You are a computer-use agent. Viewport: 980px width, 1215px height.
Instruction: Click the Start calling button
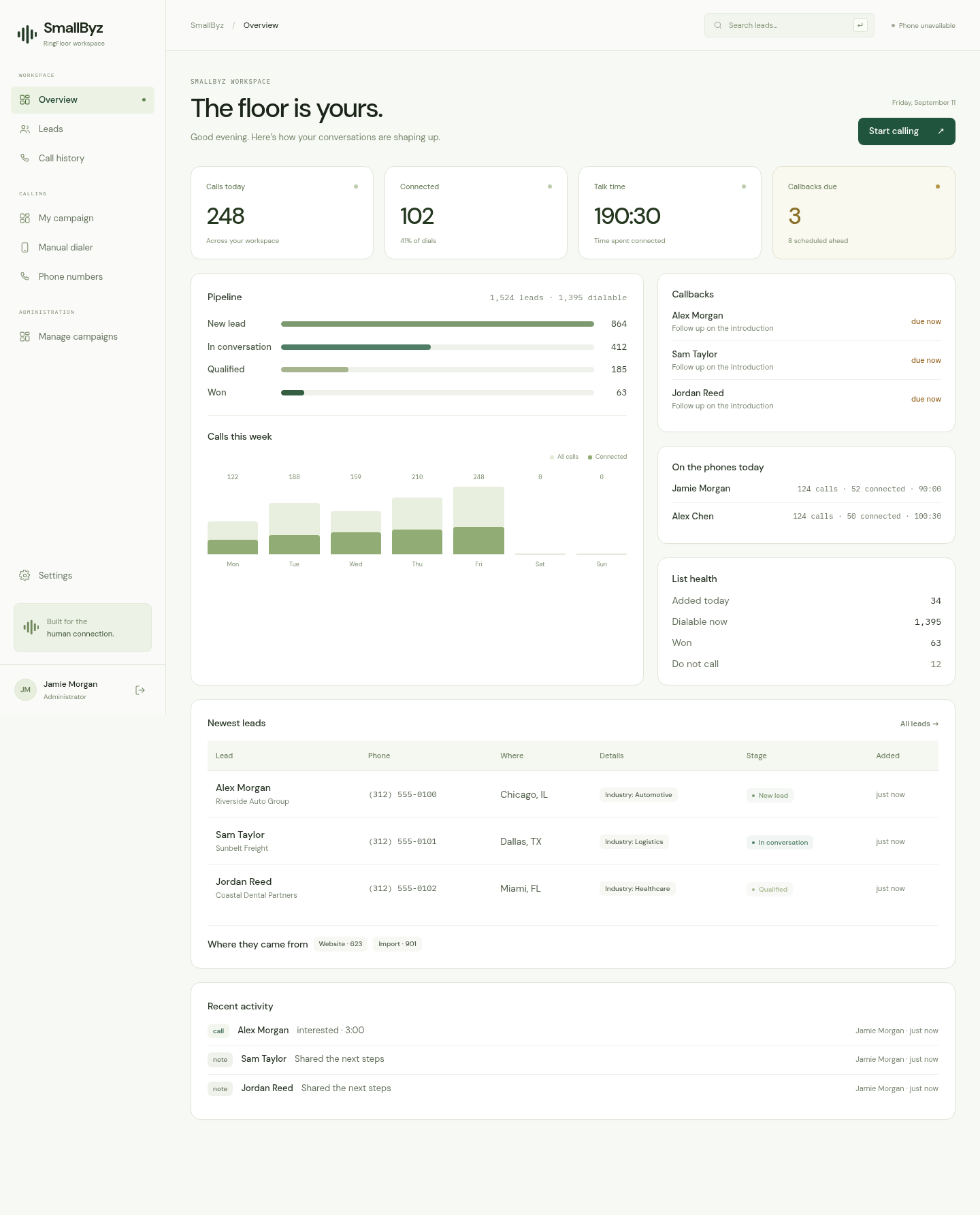(x=906, y=131)
